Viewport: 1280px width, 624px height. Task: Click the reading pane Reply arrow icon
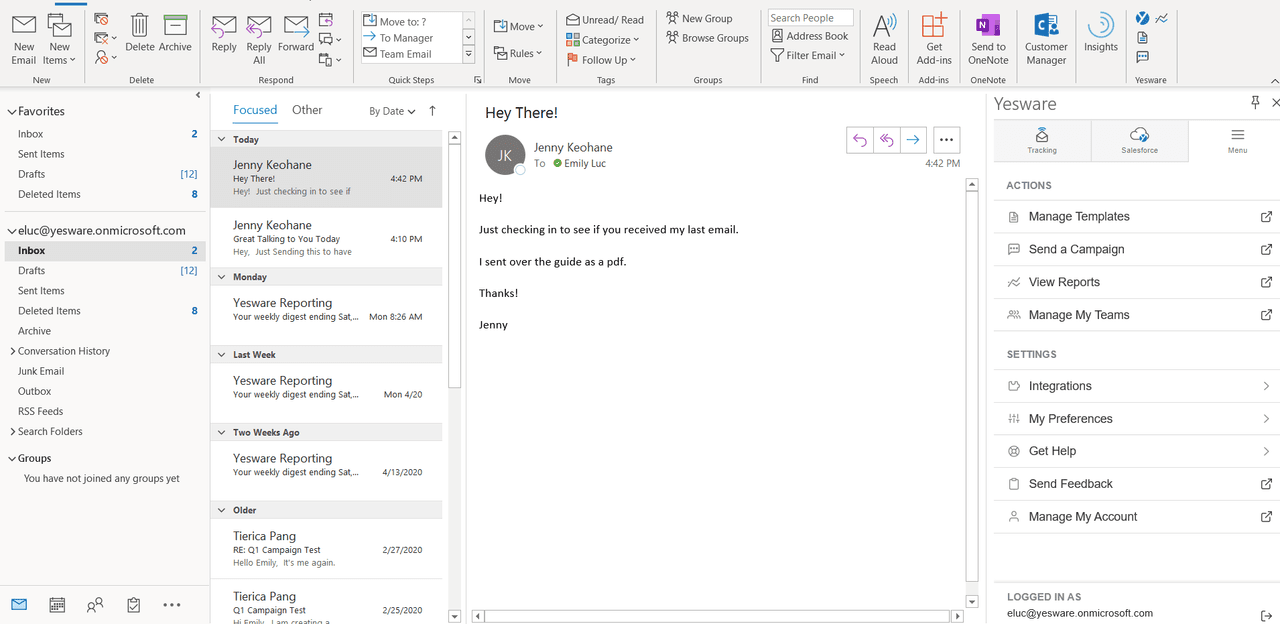[x=859, y=141]
